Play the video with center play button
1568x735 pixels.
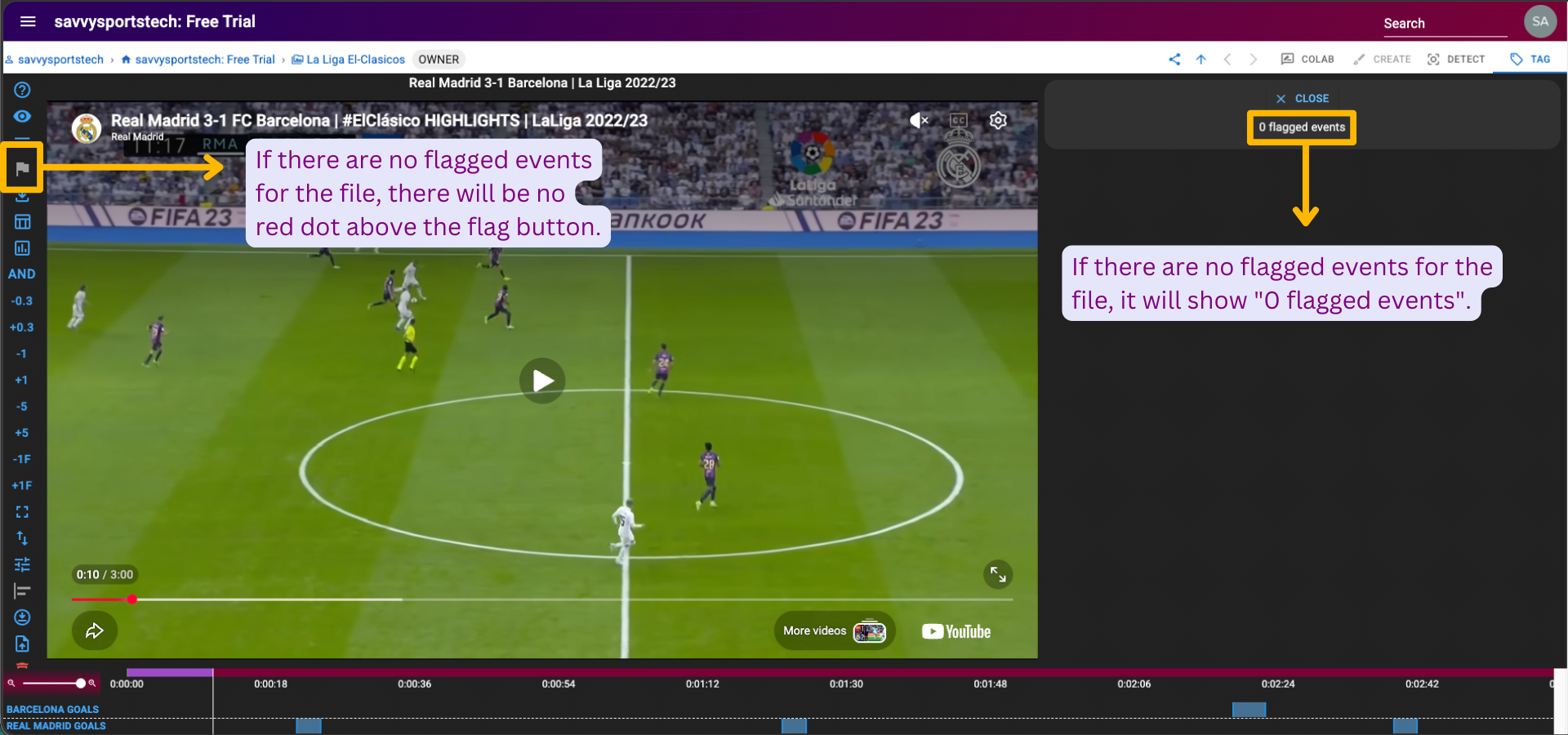[x=542, y=381]
